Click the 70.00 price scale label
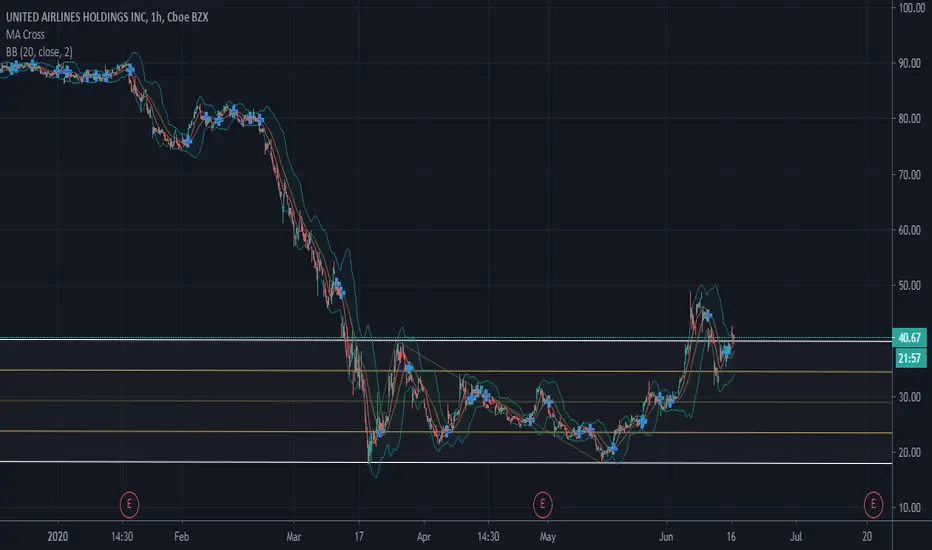This screenshot has height=550, width=932. click(909, 174)
